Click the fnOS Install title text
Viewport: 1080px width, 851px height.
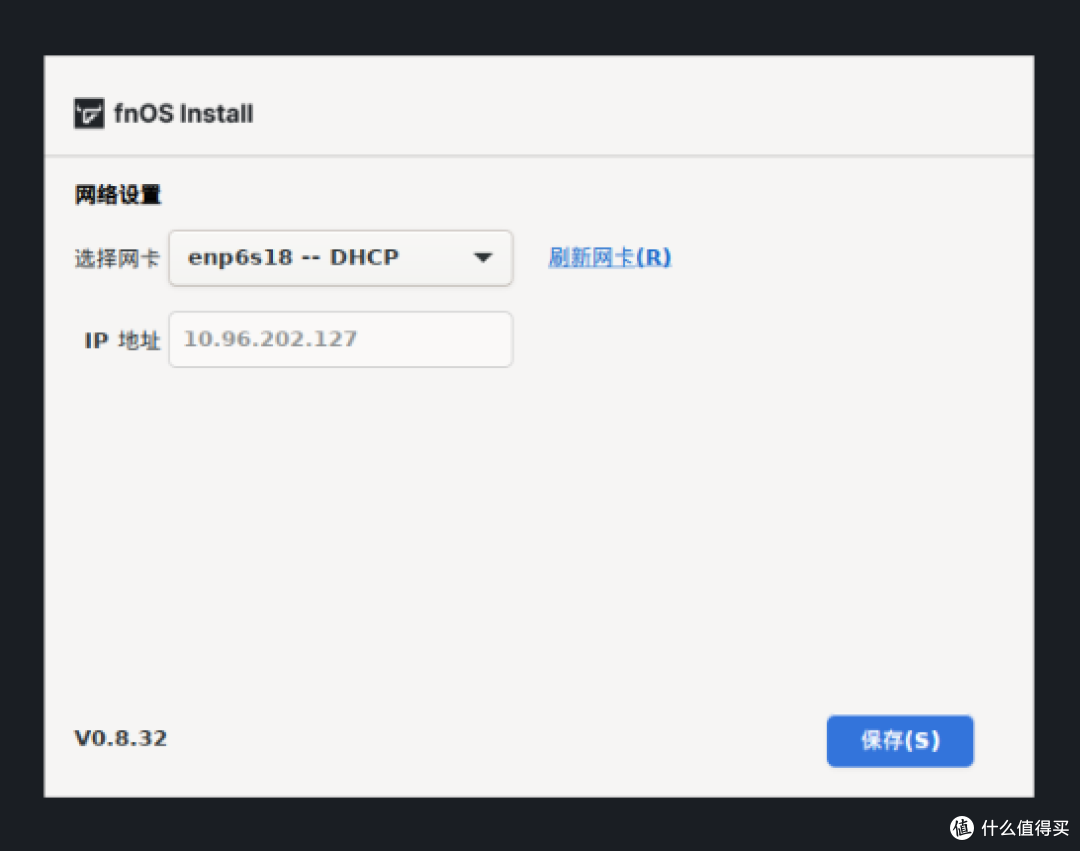click(x=183, y=114)
